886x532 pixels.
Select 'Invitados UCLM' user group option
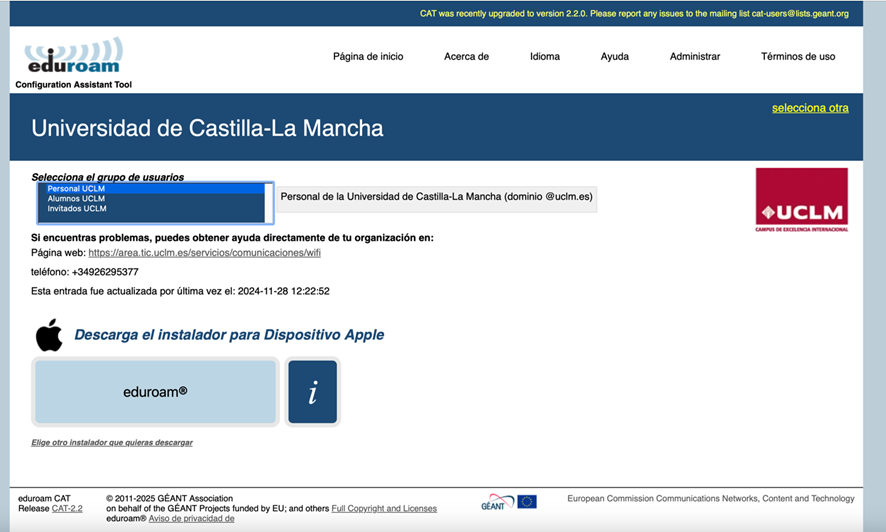coord(77,208)
